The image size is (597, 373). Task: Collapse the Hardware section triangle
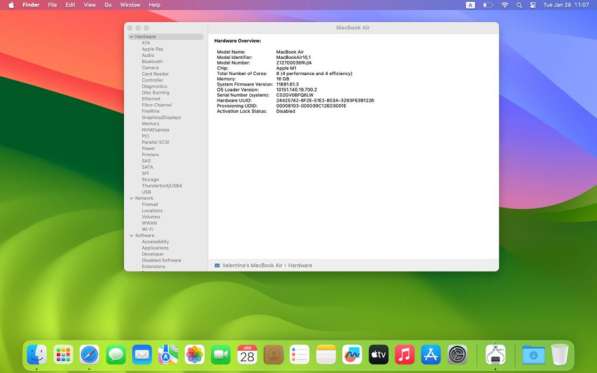tap(131, 37)
